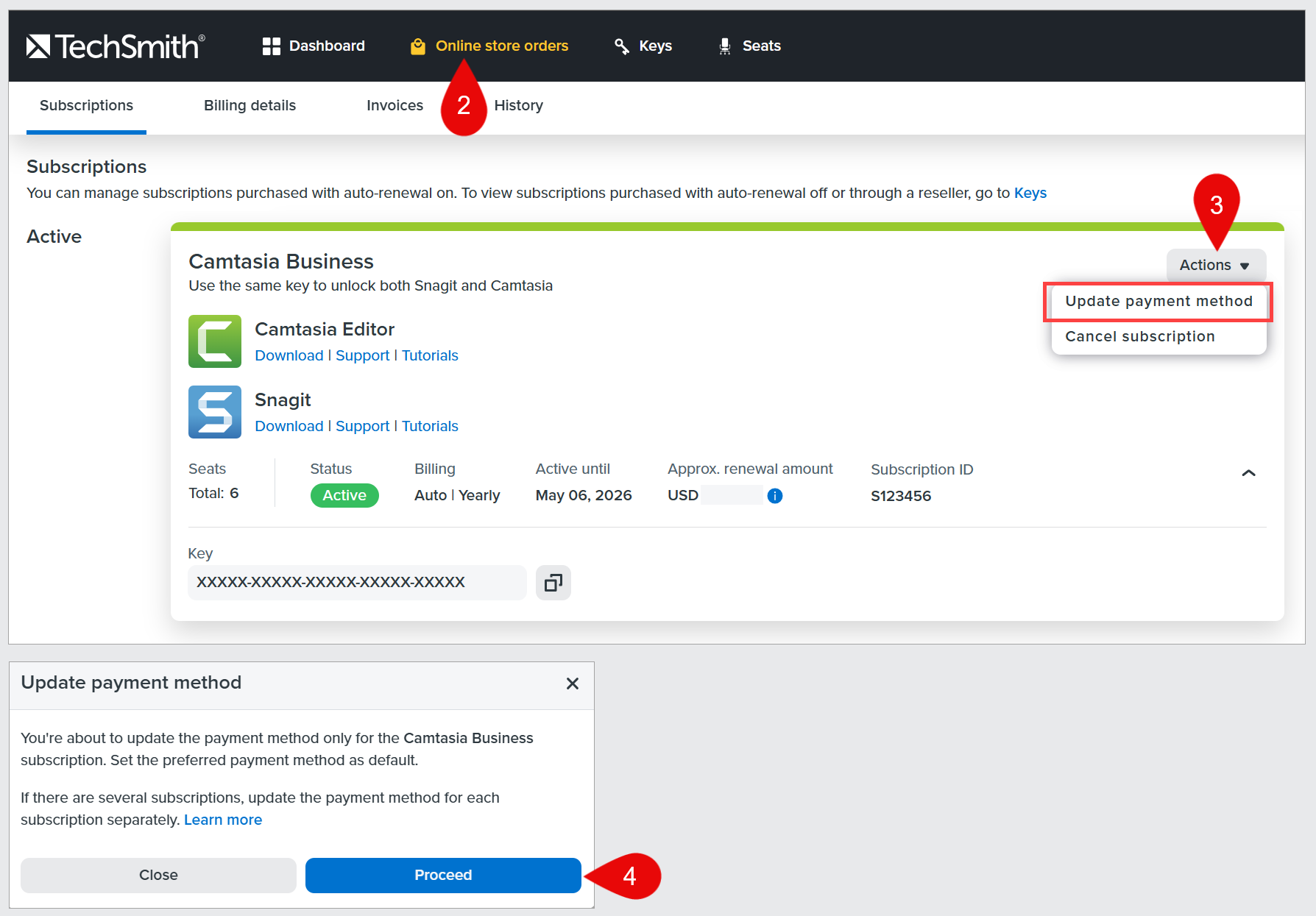Click the Online store orders bag icon
The image size is (1316, 916).
[418, 46]
